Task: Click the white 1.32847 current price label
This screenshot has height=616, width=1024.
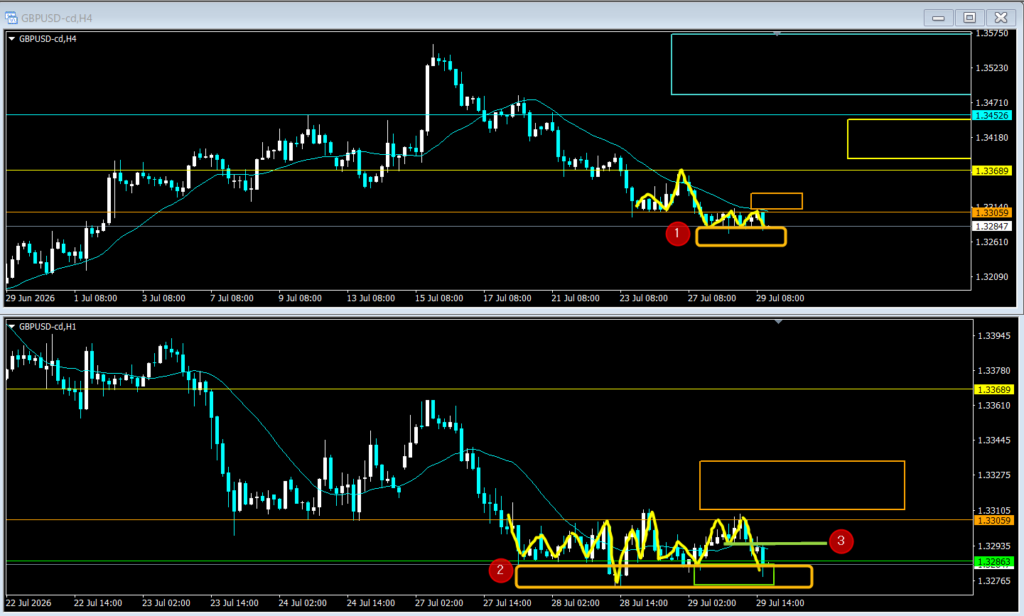Action: (992, 226)
